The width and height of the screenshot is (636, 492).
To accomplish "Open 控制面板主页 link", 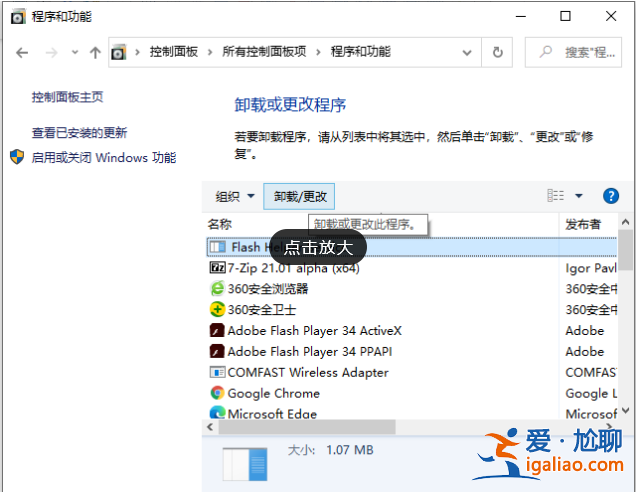I will pyautogui.click(x=67, y=97).
